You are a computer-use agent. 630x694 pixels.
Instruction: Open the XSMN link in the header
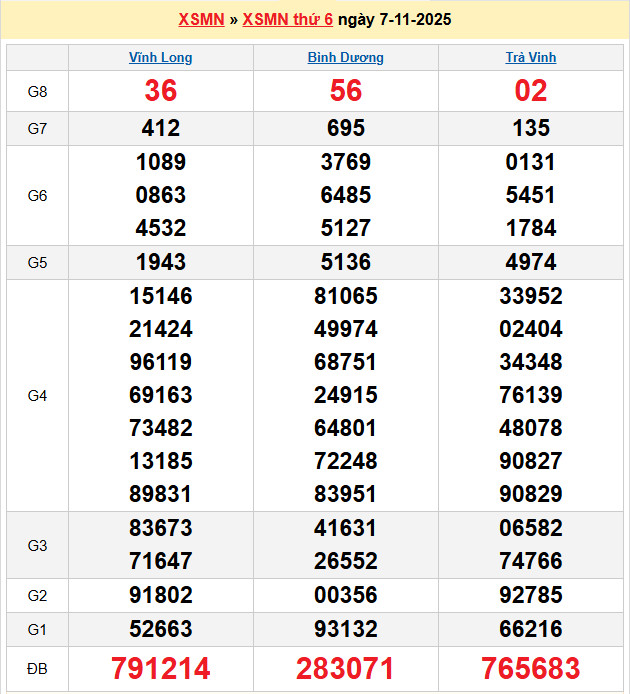(201, 20)
